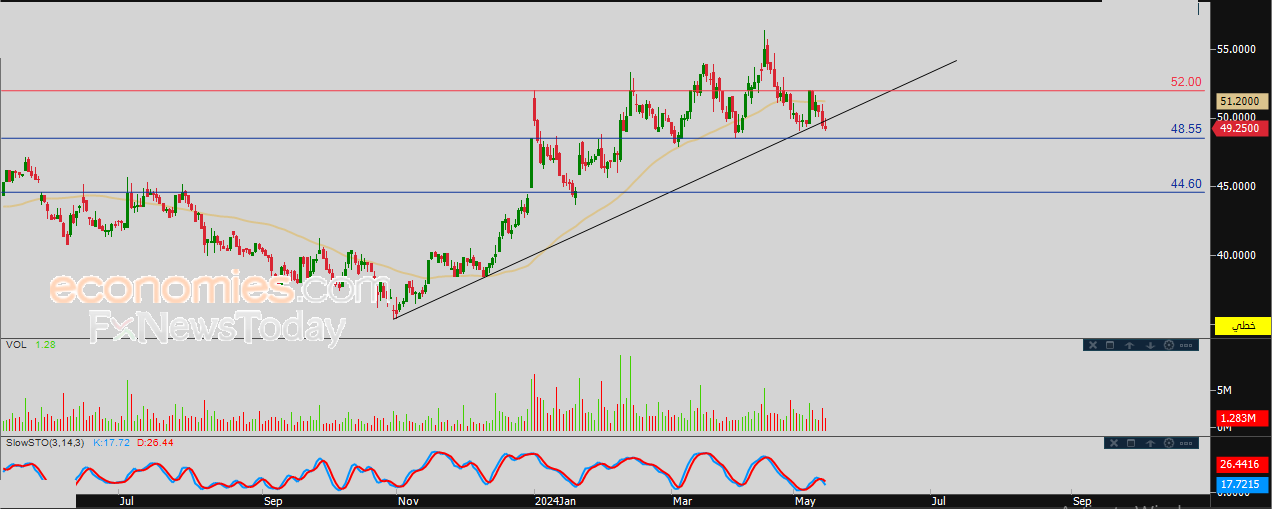1272x509 pixels.
Task: Select the 44.60 support level label
Action: (1186, 184)
